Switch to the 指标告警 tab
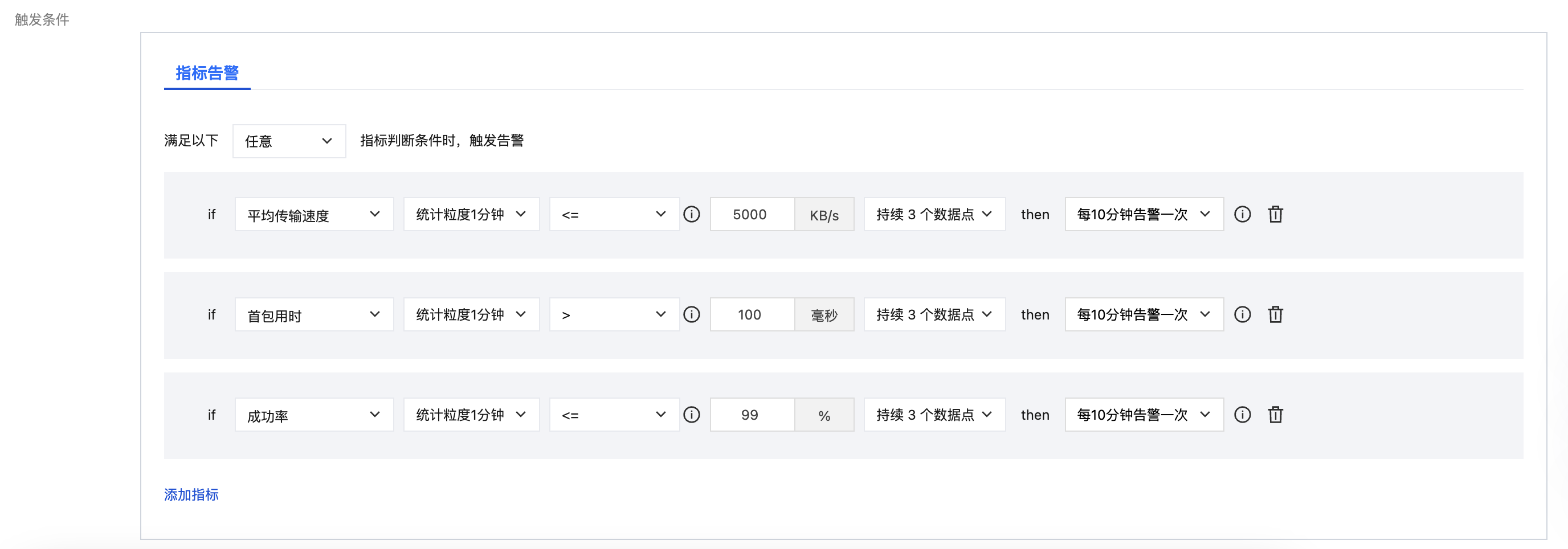Viewport: 1568px width, 549px height. click(207, 73)
